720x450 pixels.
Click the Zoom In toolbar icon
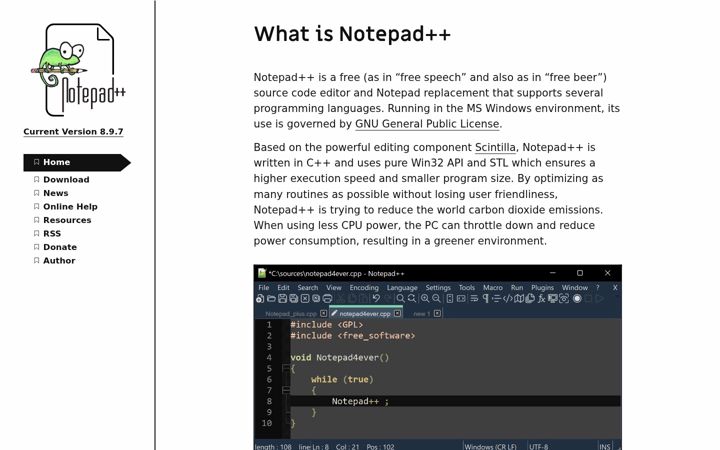click(425, 298)
